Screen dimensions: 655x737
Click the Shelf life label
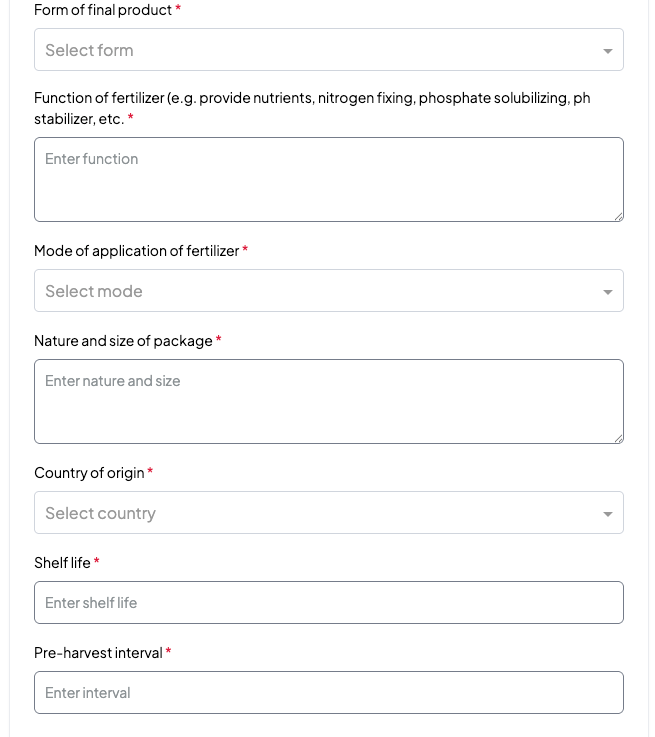[62, 563]
